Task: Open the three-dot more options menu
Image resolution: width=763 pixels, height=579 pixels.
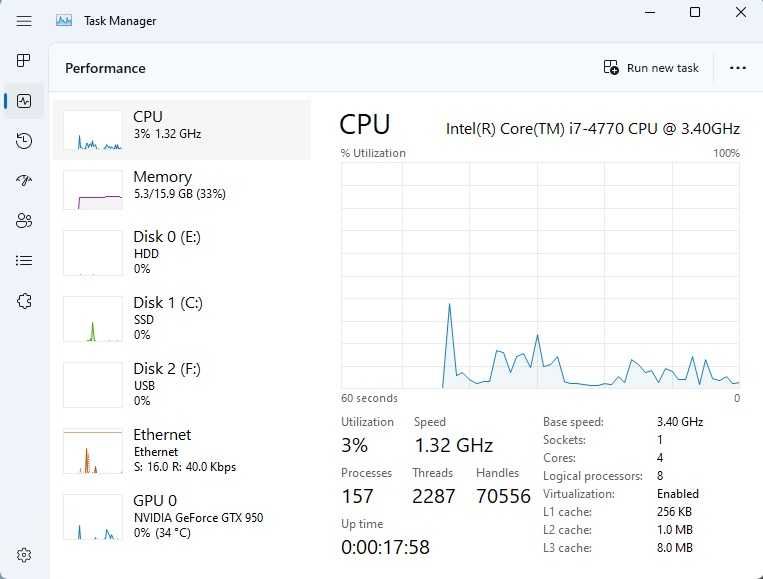Action: 738,68
